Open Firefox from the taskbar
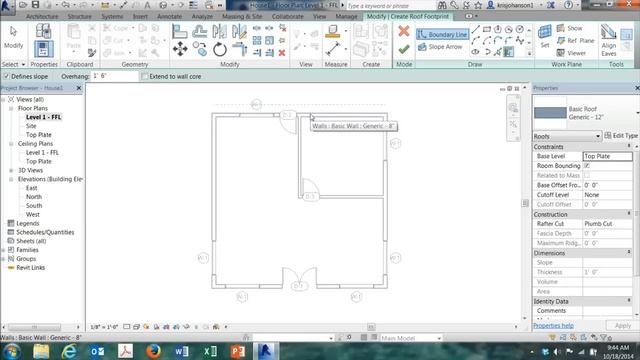The height and width of the screenshot is (360, 640). pyautogui.click(x=153, y=351)
